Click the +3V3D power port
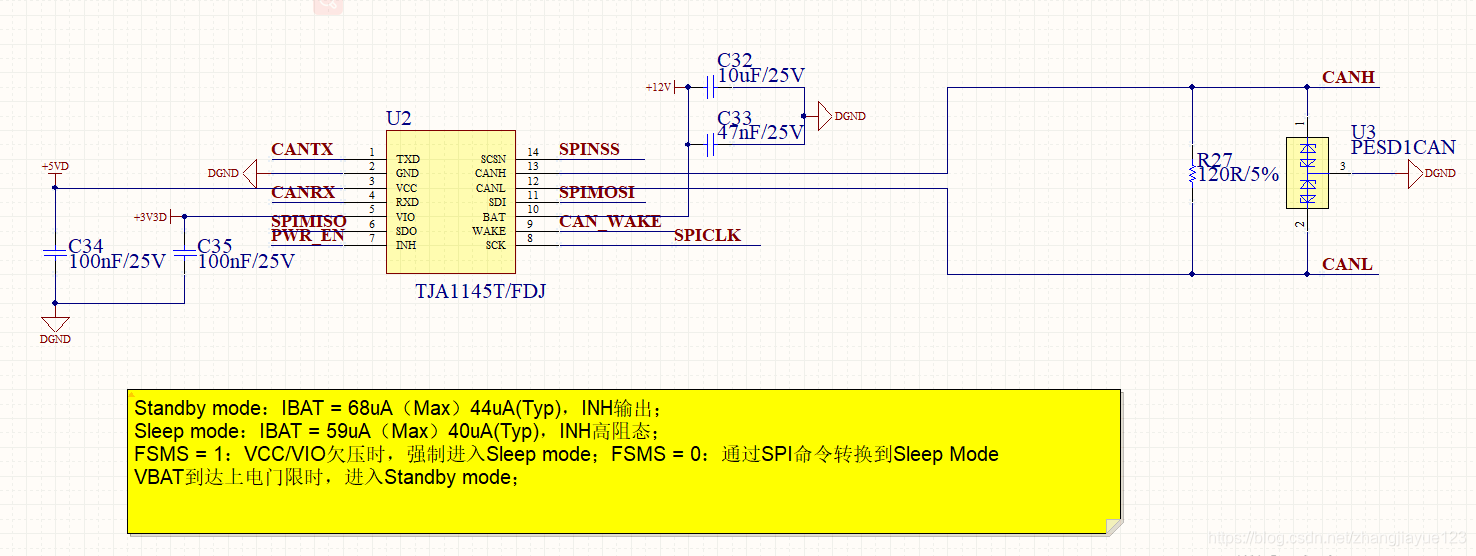Screen dimensions: 1476x556 pos(156,216)
